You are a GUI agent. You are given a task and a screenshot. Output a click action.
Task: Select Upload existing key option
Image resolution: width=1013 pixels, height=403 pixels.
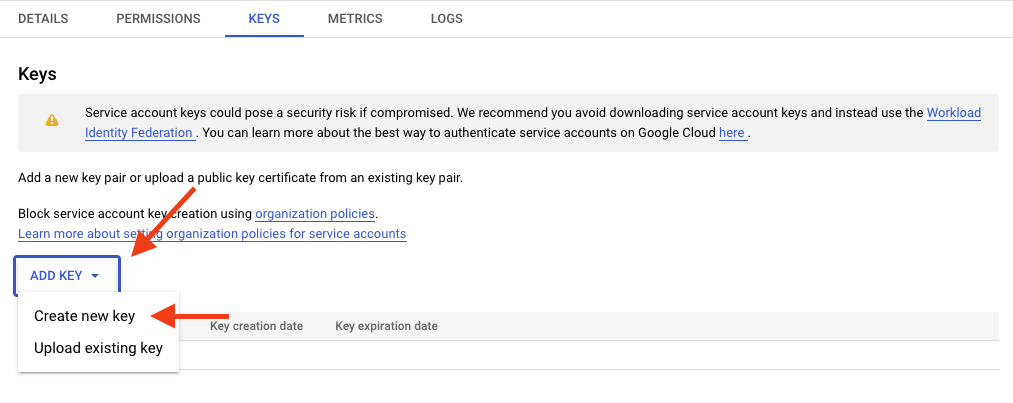(x=98, y=348)
